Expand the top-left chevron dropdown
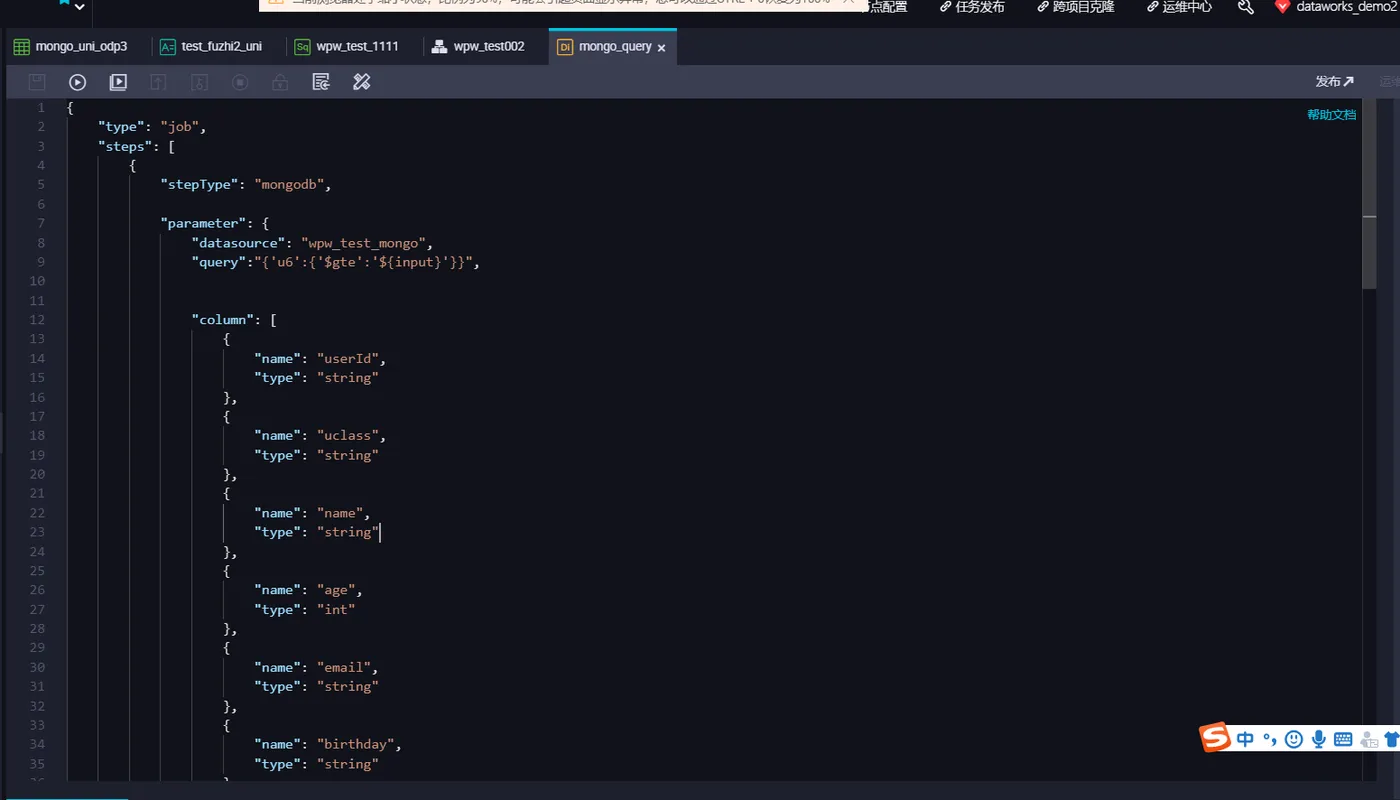This screenshot has width=1400, height=800. click(80, 7)
